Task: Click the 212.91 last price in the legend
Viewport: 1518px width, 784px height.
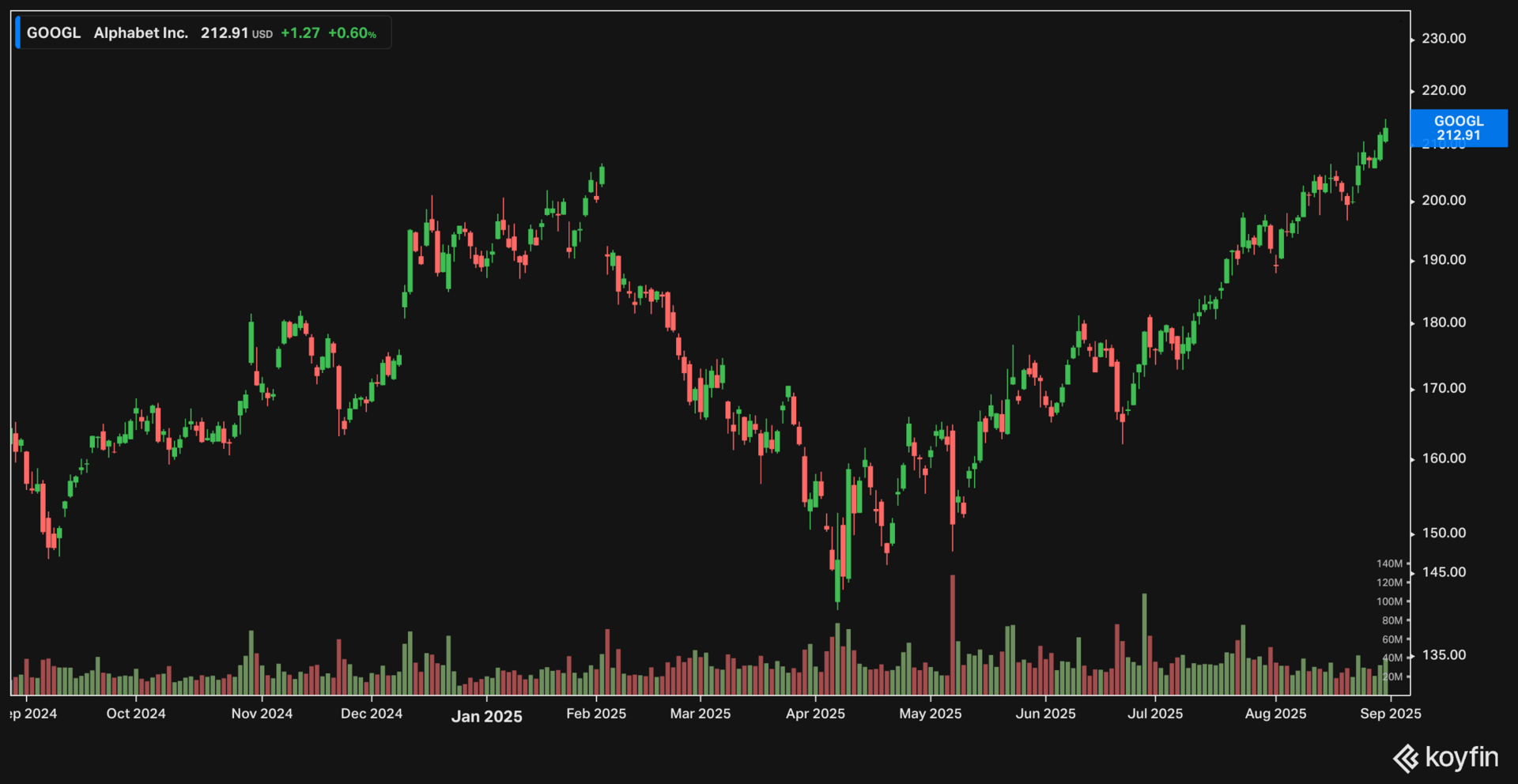Action: click(x=225, y=33)
